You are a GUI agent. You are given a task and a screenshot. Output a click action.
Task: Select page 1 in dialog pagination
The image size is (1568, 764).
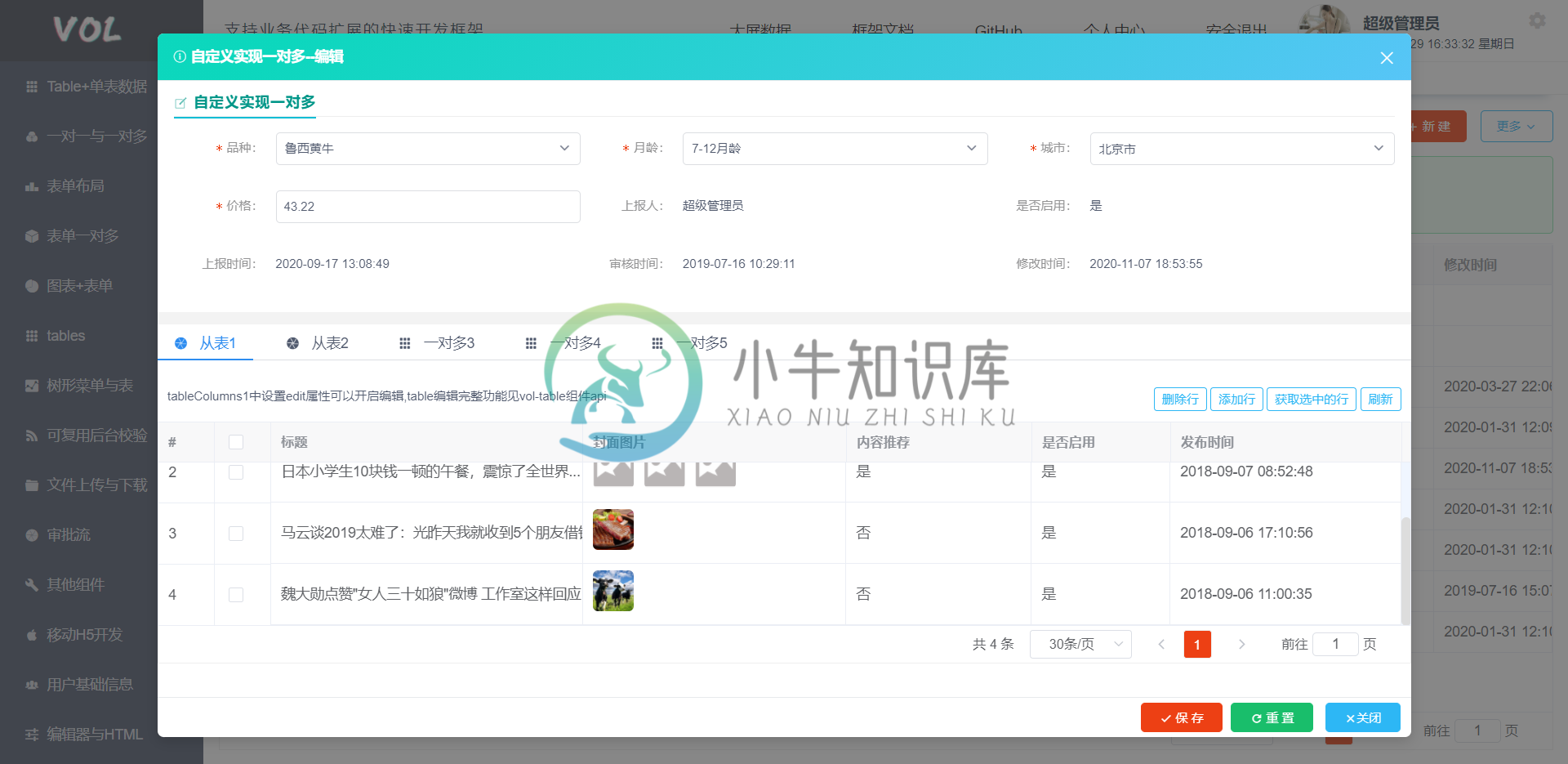pos(1197,645)
